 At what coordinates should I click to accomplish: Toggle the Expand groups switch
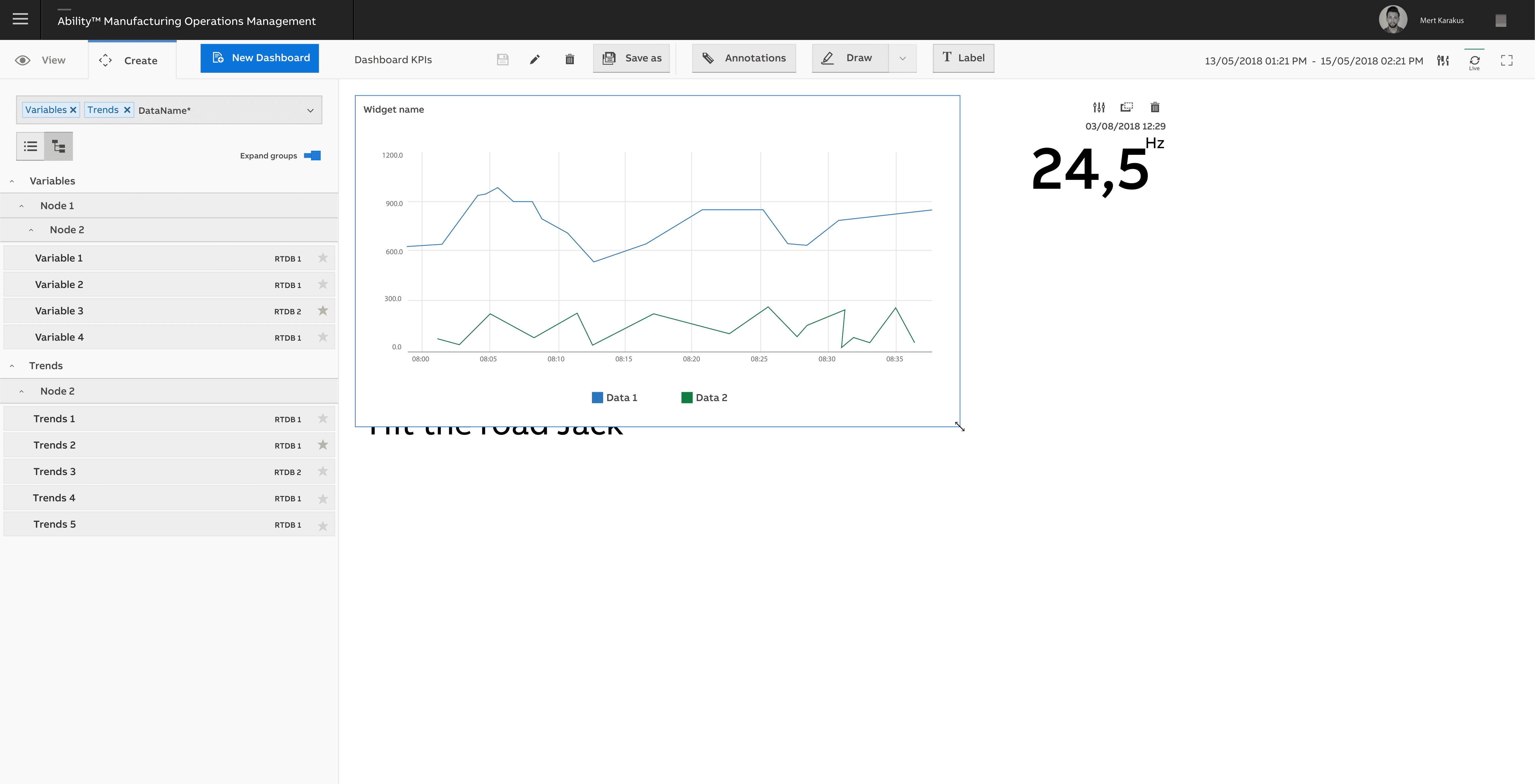click(312, 155)
